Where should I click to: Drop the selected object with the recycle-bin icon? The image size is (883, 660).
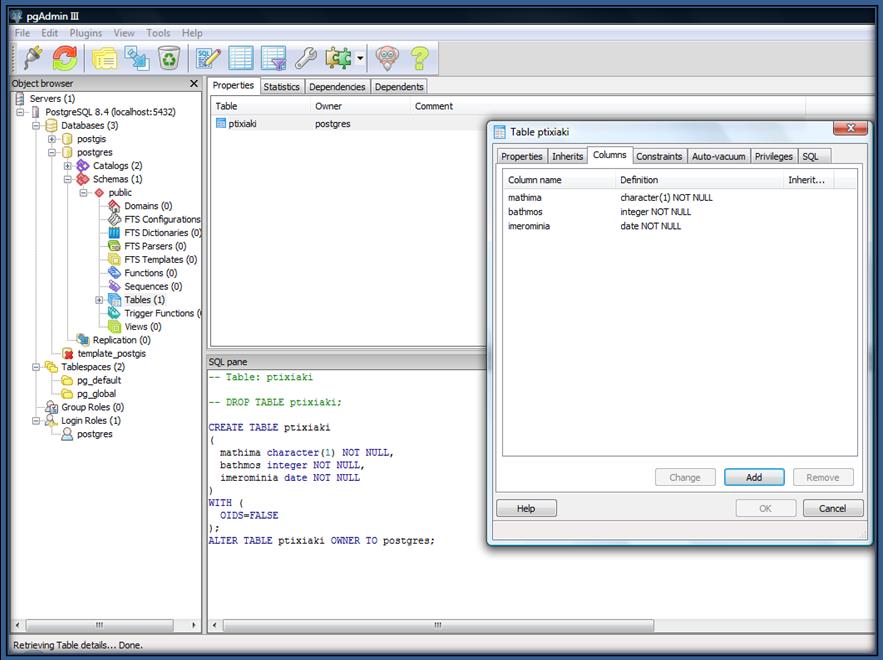[x=169, y=58]
